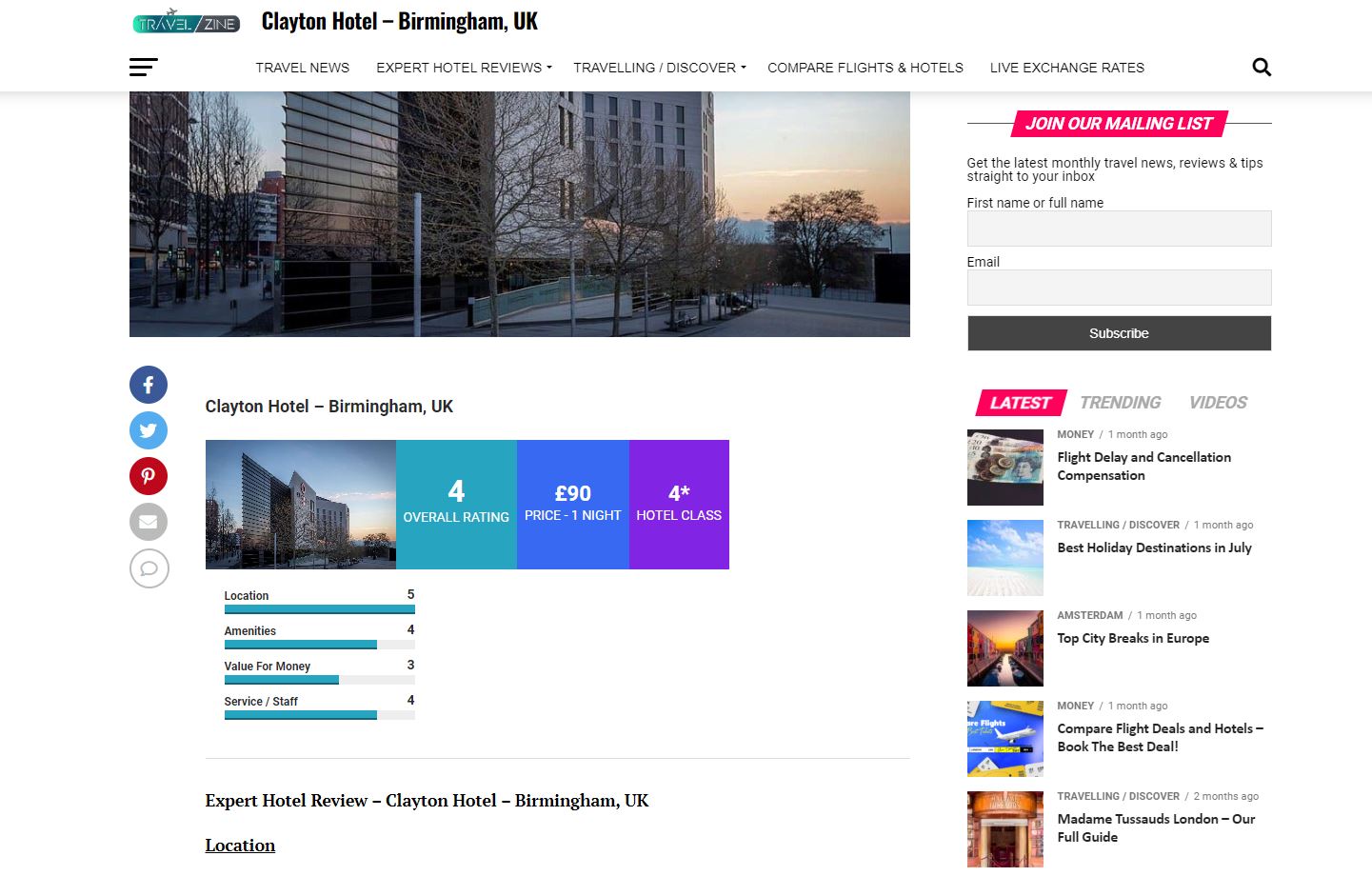Click the Expert Hotel Review heading
This screenshot has width=1372, height=876.
click(x=427, y=801)
